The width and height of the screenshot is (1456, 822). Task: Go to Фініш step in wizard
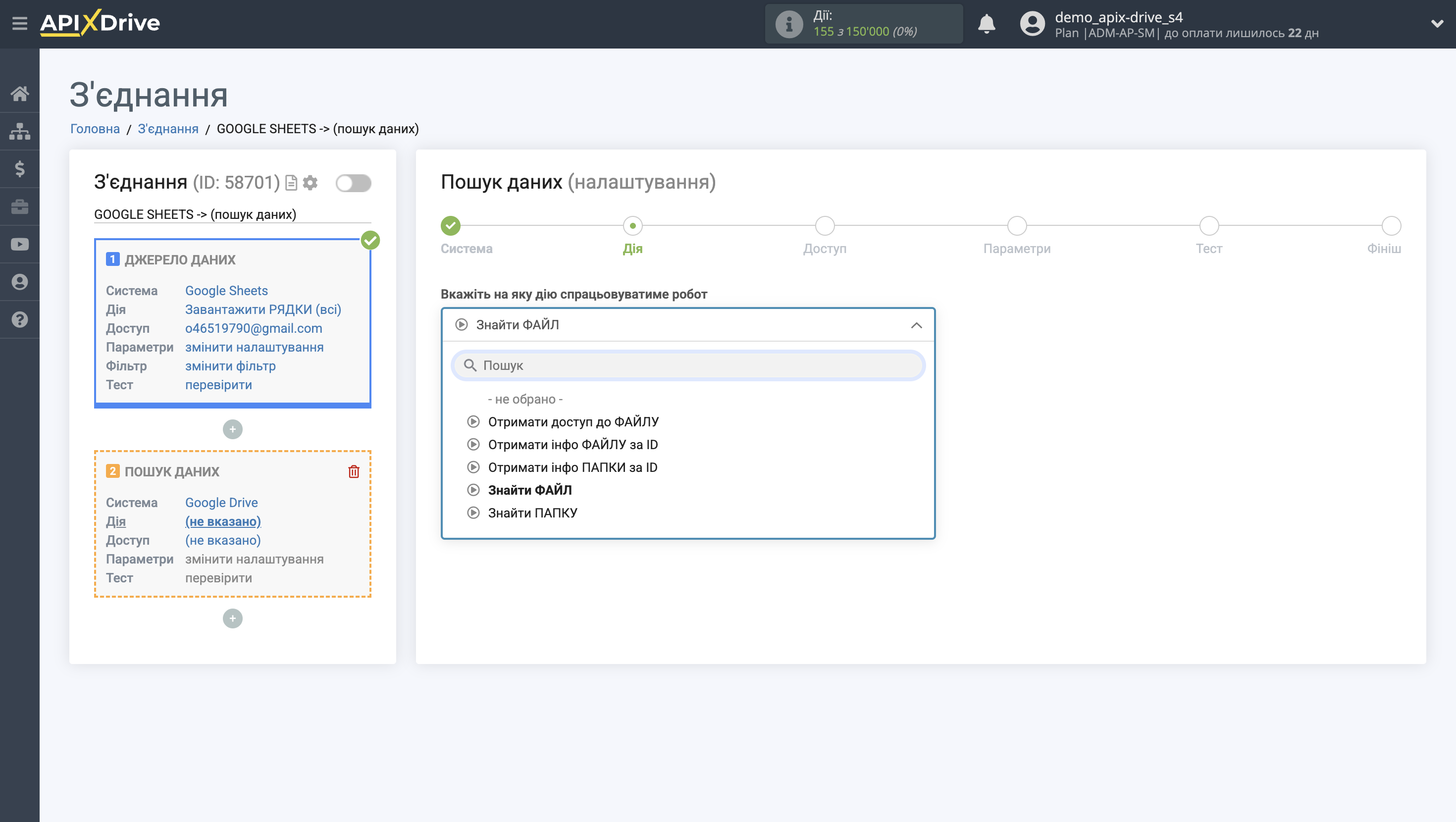tap(1392, 226)
